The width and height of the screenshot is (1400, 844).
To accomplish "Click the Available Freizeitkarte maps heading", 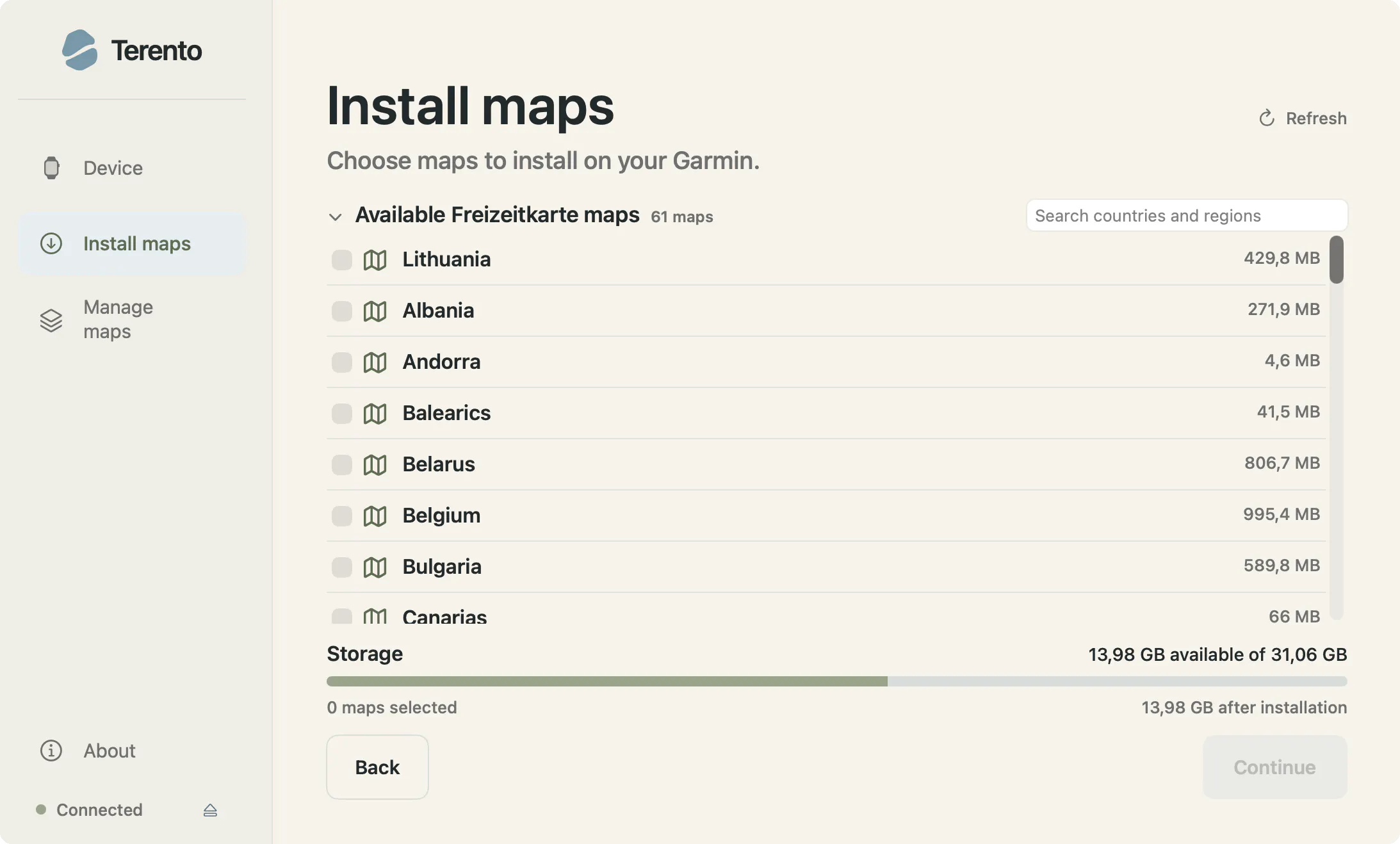I will (x=497, y=215).
